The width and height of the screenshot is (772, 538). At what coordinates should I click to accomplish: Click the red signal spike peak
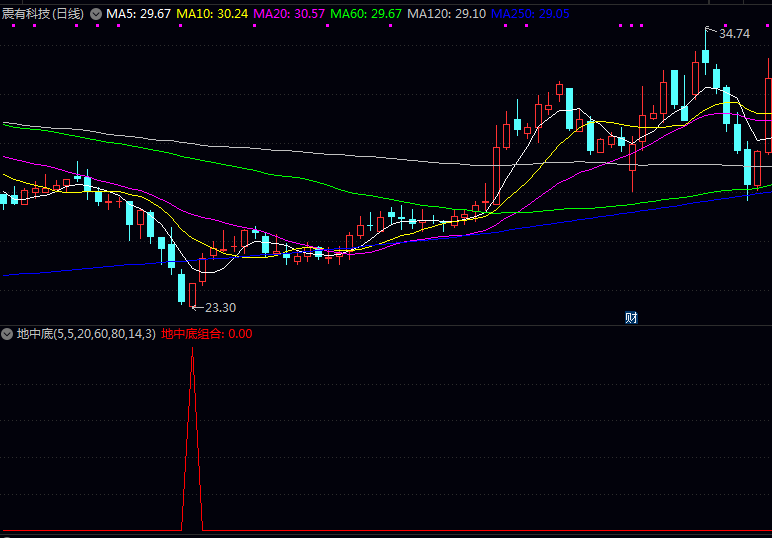tap(193, 348)
